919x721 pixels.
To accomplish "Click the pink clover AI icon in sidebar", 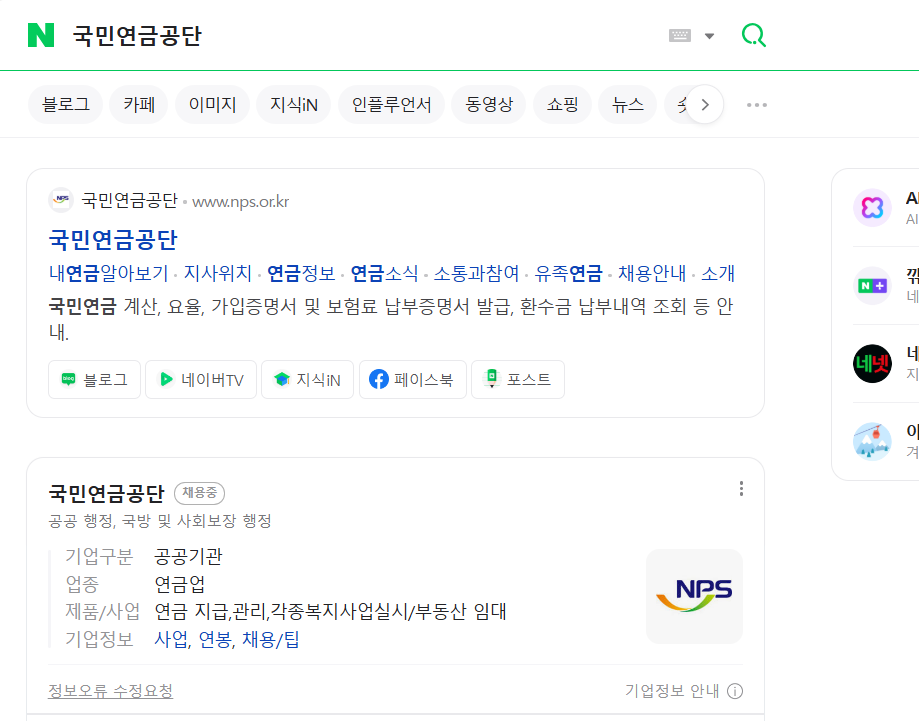I will pos(872,208).
